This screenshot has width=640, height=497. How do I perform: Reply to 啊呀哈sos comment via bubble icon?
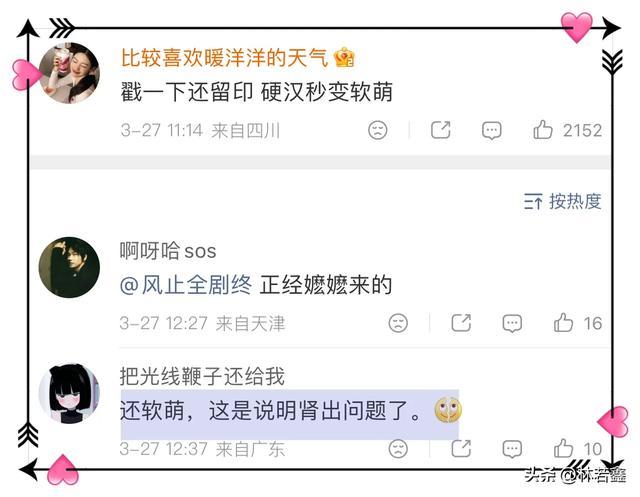512,324
